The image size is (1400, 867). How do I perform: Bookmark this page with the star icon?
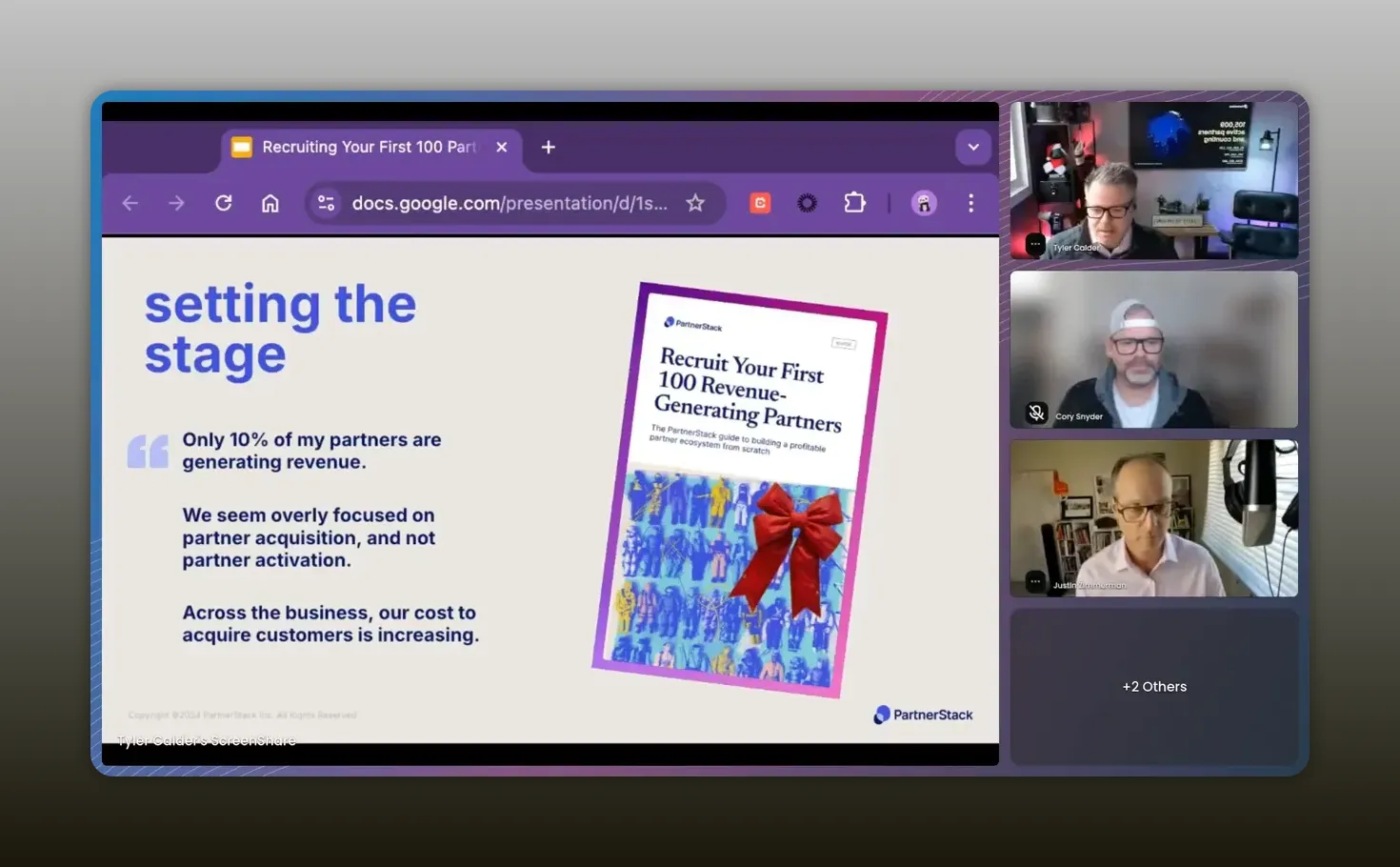(695, 203)
